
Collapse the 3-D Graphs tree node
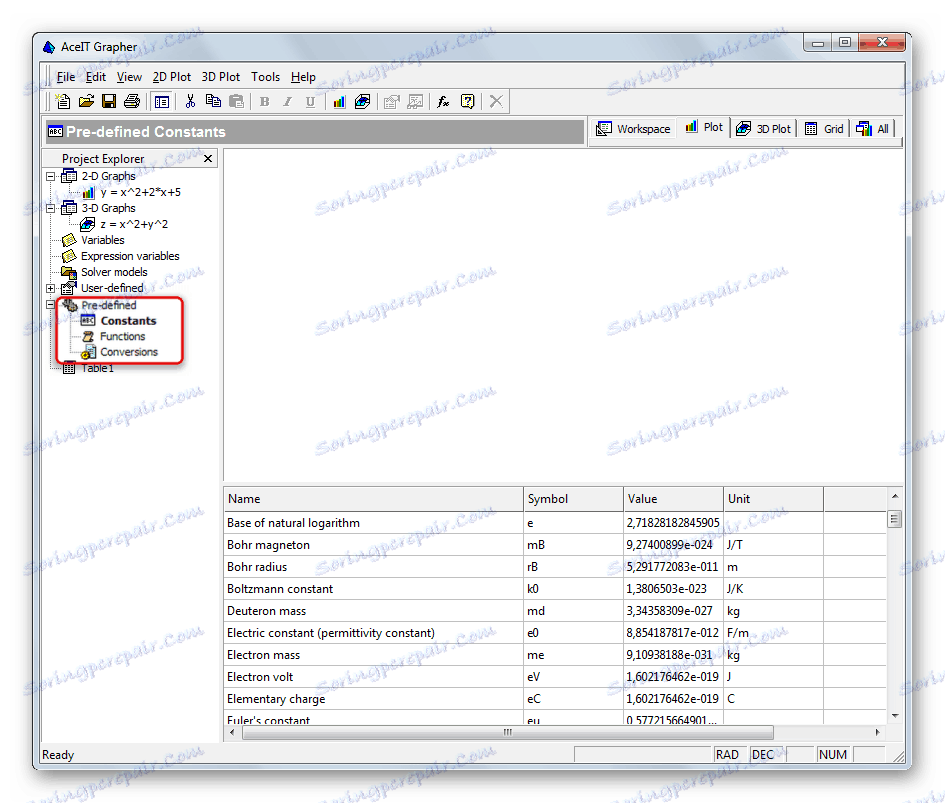[51, 208]
